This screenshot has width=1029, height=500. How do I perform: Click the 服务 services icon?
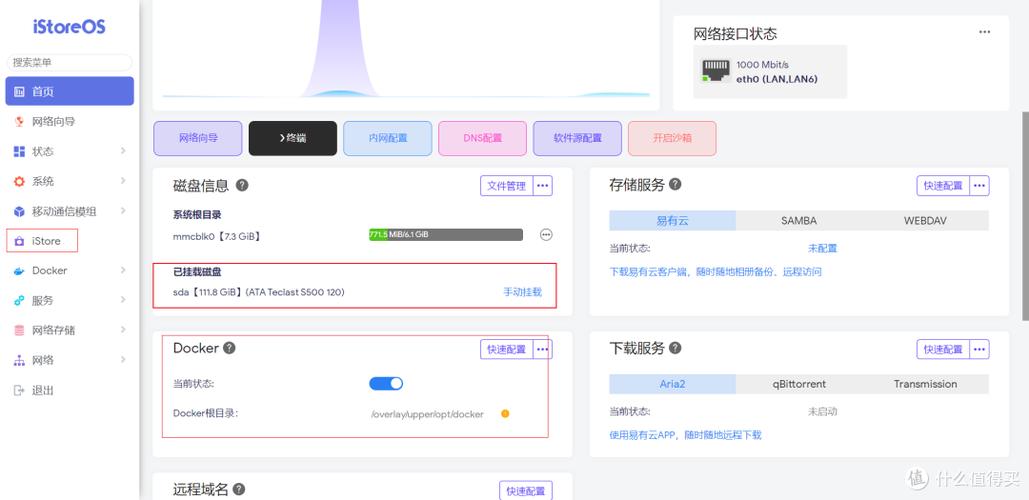tap(19, 301)
